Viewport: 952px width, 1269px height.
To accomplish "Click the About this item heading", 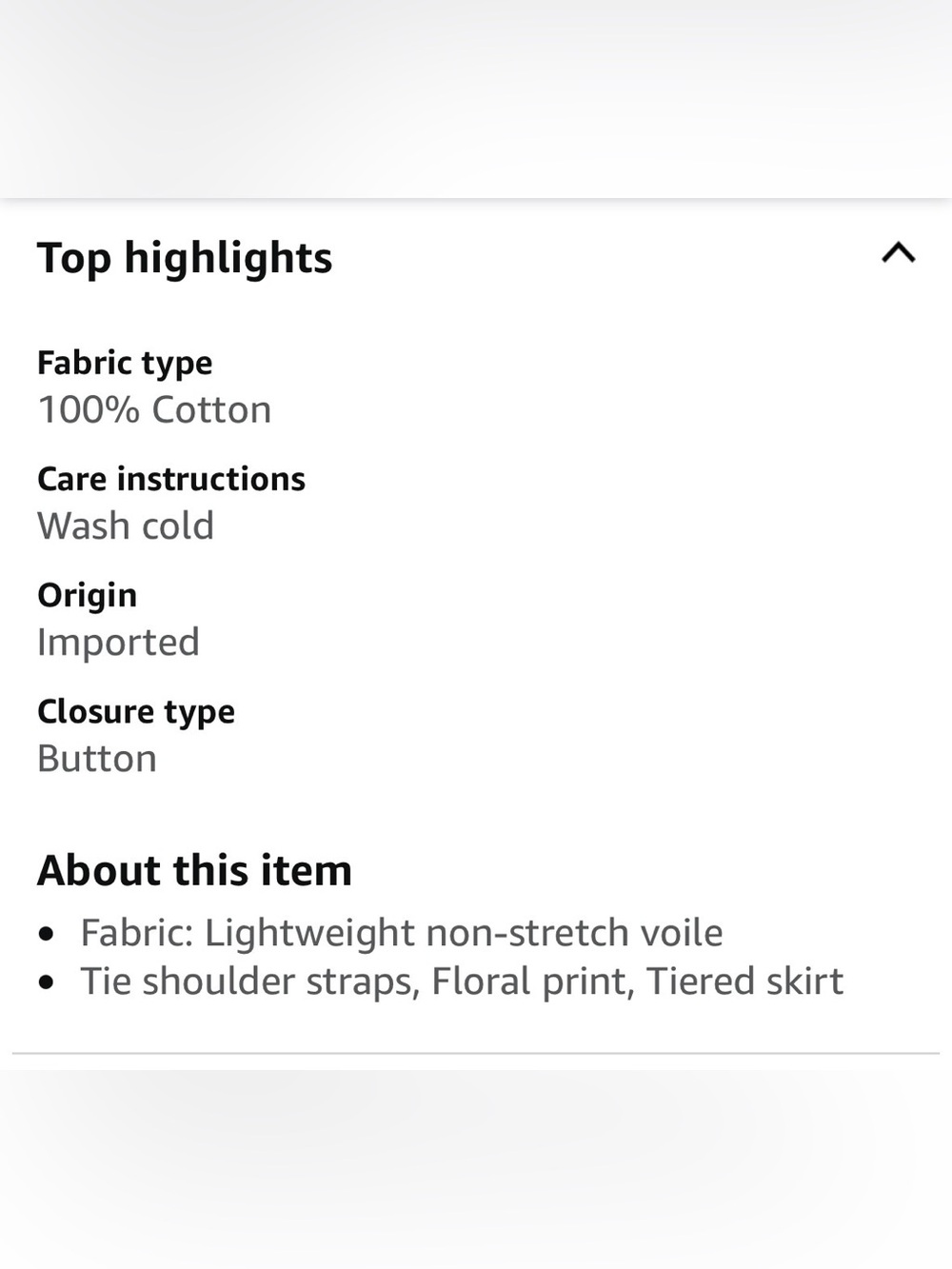I will (194, 870).
